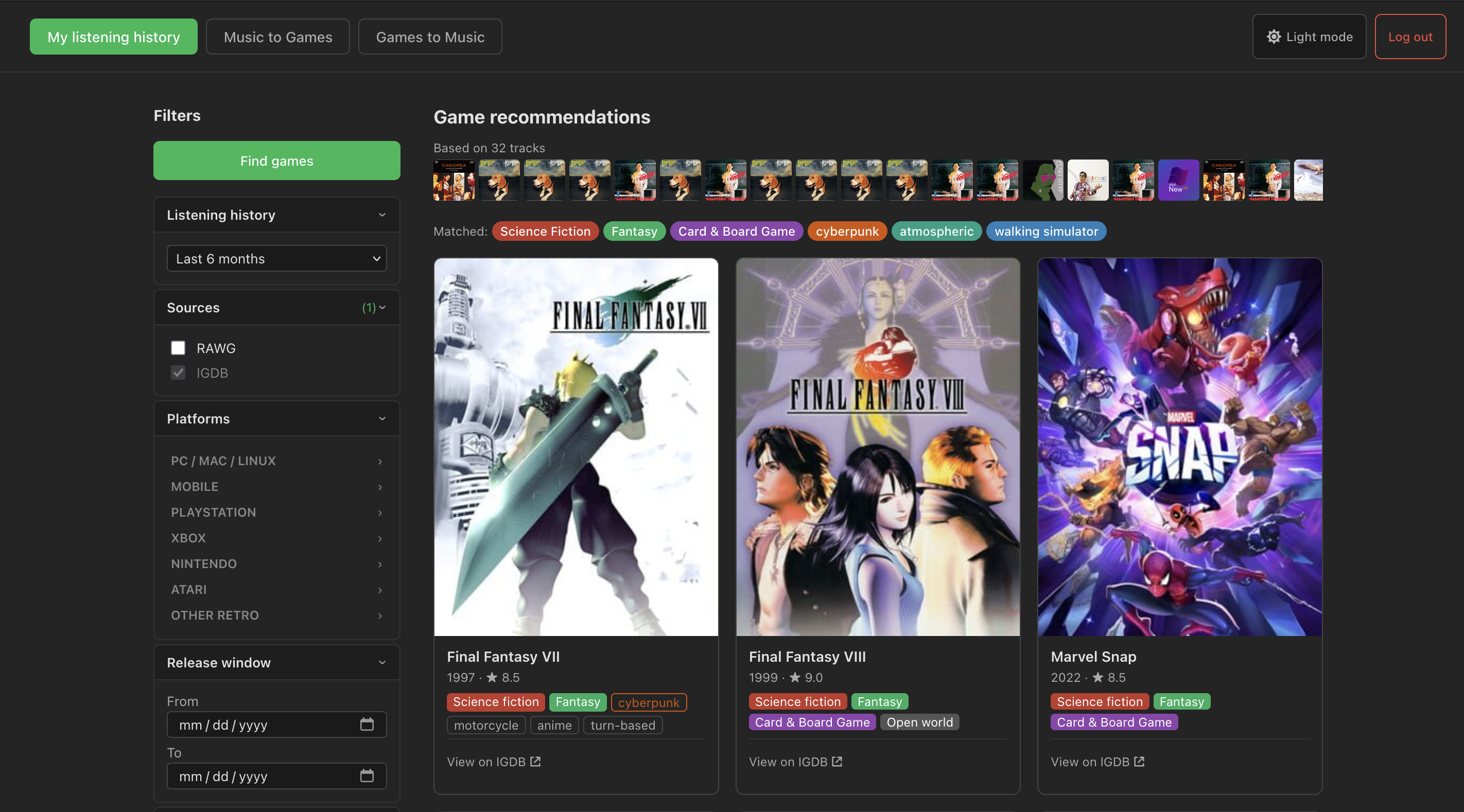The image size is (1464, 812).
Task: Click the external link icon on Marvel Snap card
Action: [x=1139, y=762]
